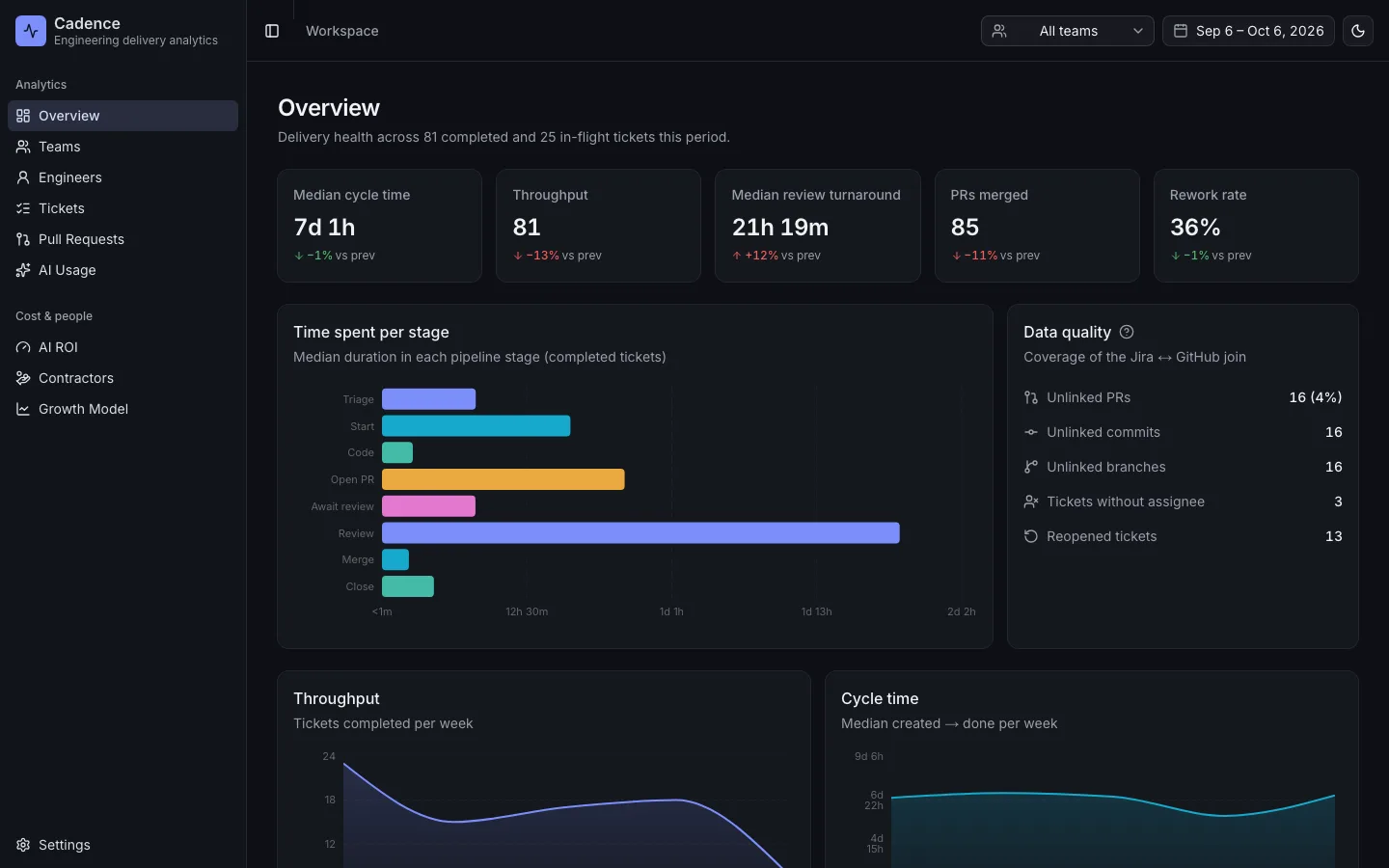Image resolution: width=1389 pixels, height=868 pixels.
Task: Click the Workspace breadcrumb
Action: [x=342, y=31]
